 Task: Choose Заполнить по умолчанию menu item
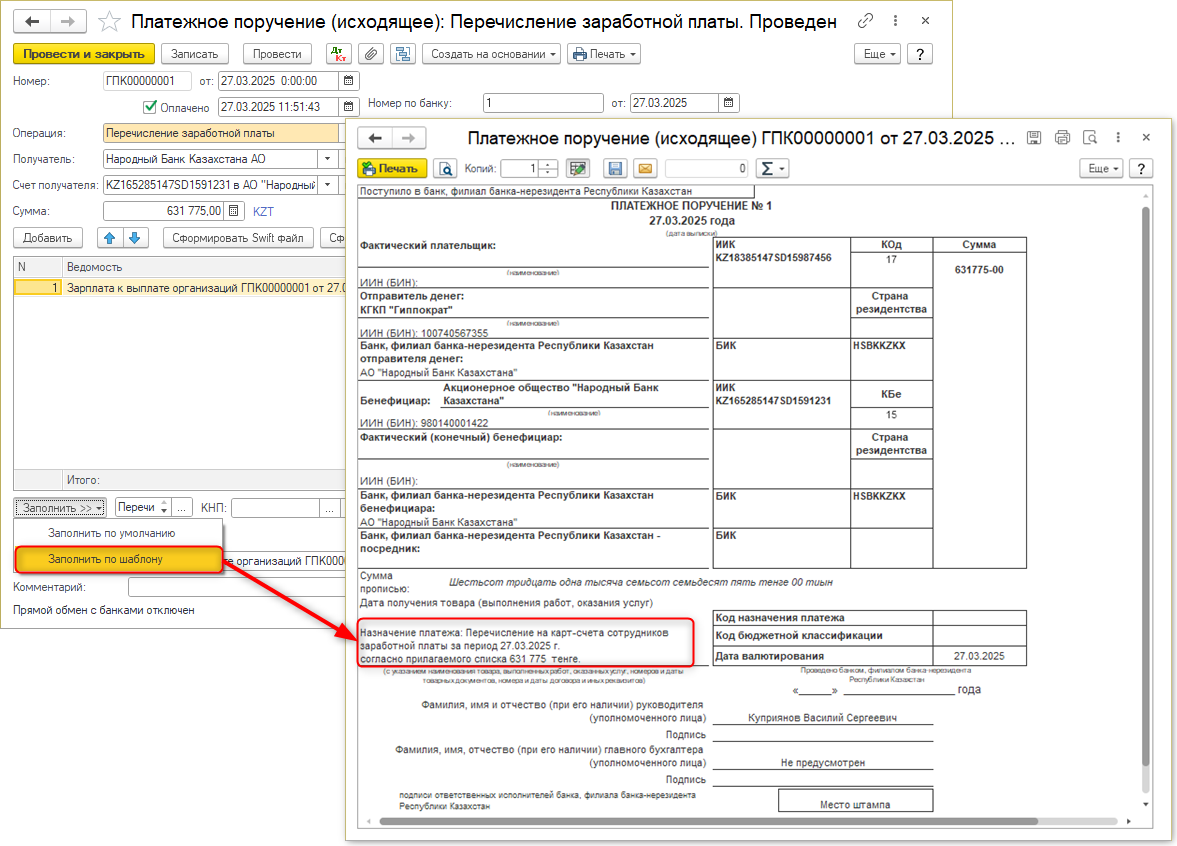coord(111,533)
